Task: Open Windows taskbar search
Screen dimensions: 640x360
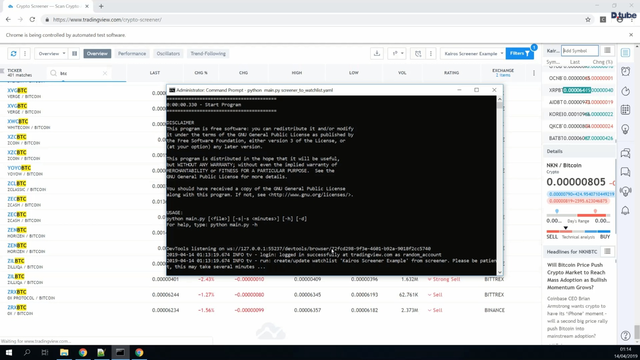Action: point(27,352)
